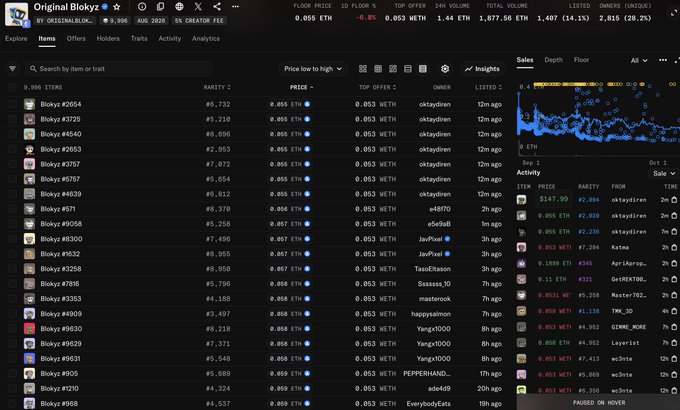Select the table view icon
Image resolution: width=680 pixels, height=410 pixels.
click(x=422, y=69)
